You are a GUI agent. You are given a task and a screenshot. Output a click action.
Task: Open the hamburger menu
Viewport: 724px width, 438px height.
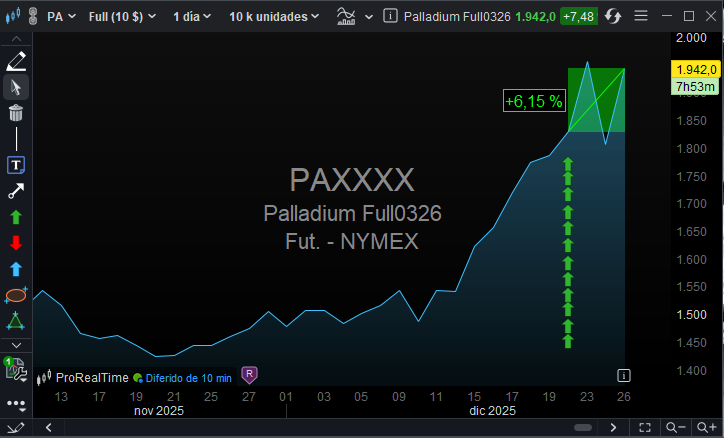pos(641,16)
